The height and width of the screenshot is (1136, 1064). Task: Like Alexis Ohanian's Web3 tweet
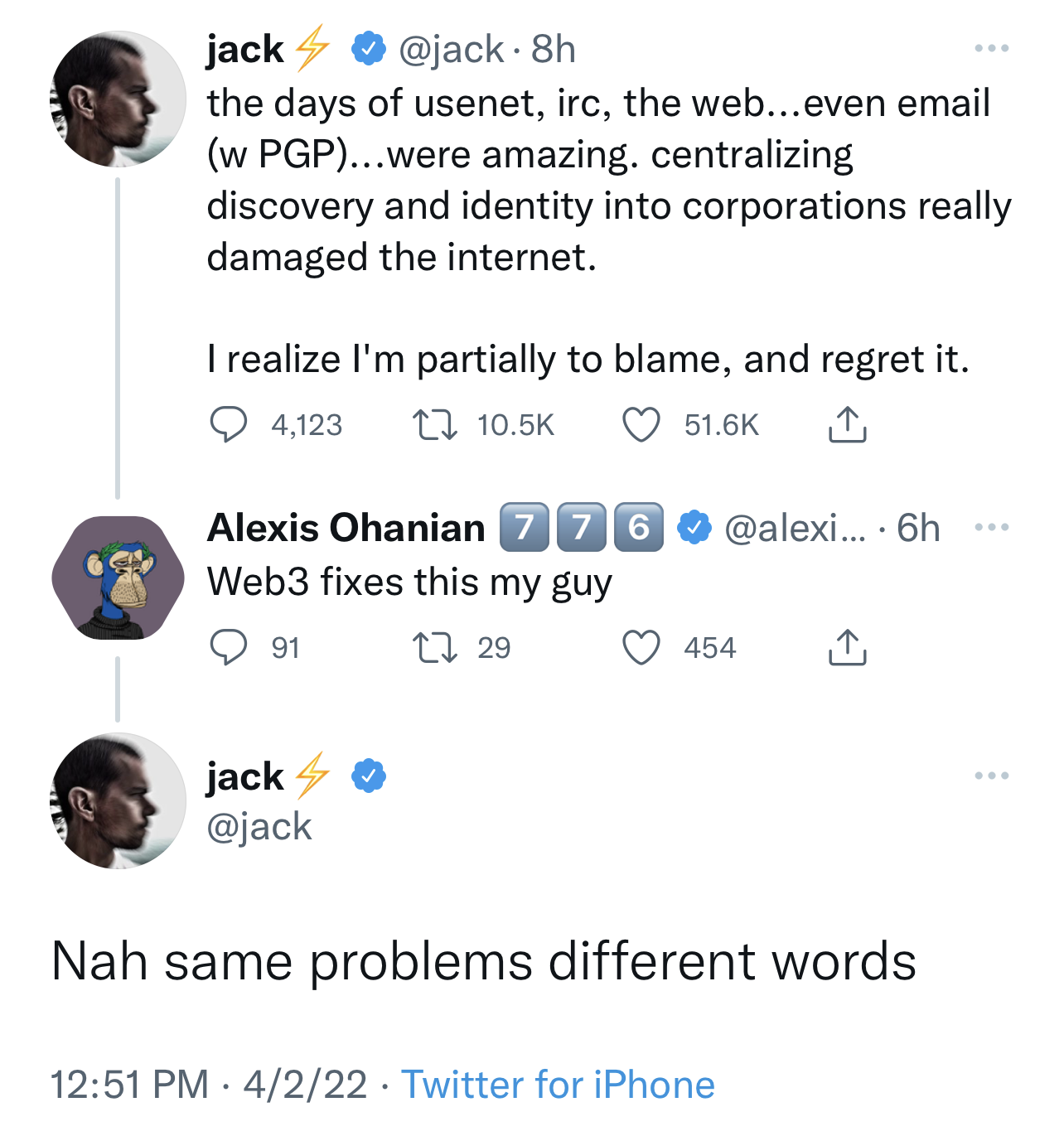[x=641, y=648]
